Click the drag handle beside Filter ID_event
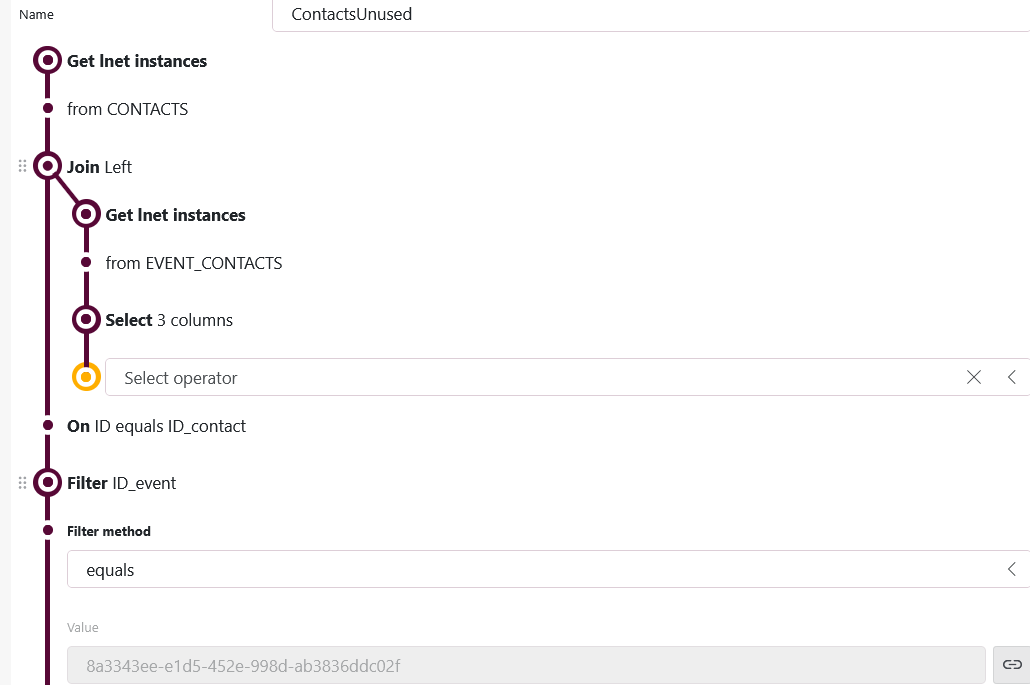Image resolution: width=1030 pixels, height=685 pixels. (22, 483)
